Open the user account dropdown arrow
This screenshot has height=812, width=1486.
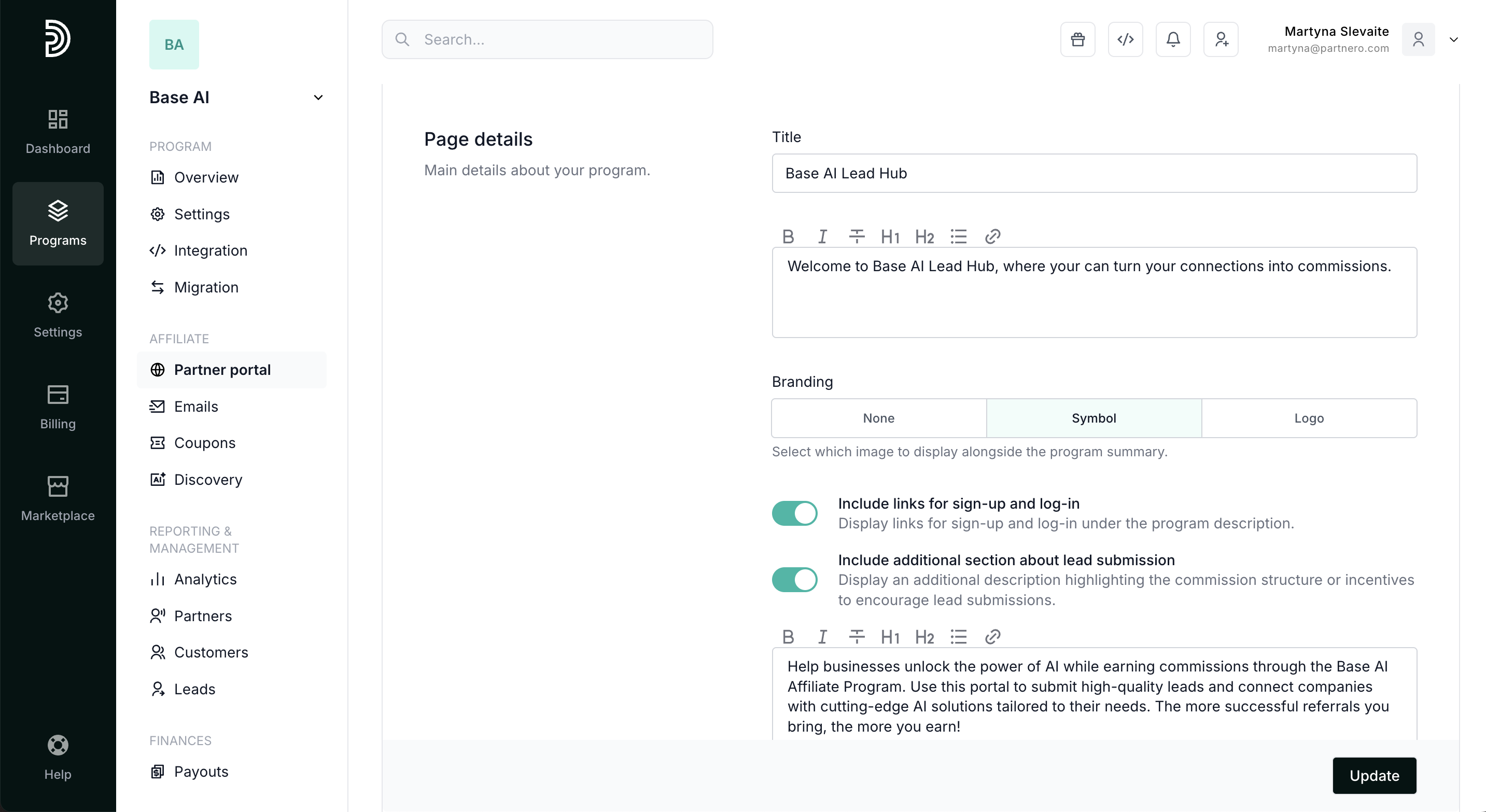(1454, 40)
